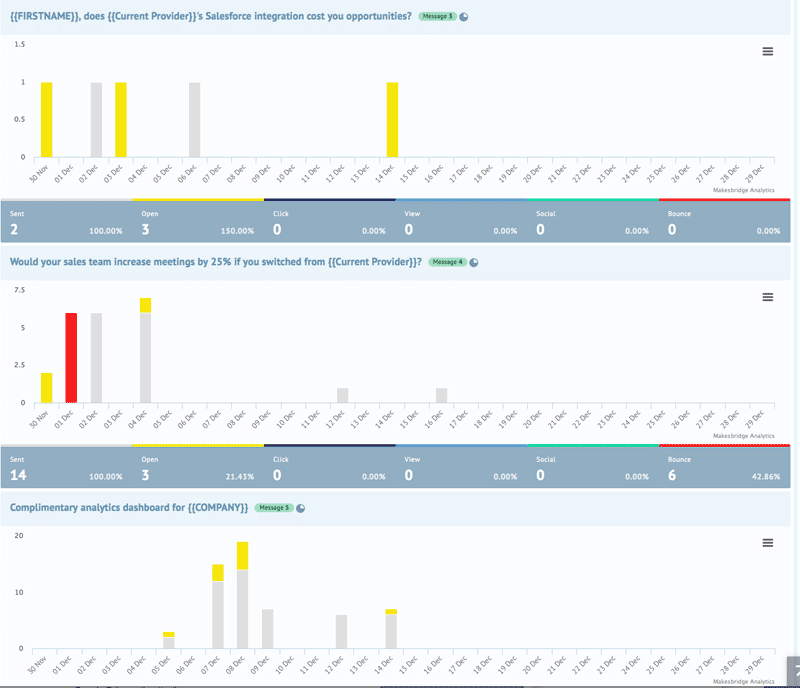The image size is (800, 688).
Task: Select the Message 5 badge label
Action: coord(272,507)
